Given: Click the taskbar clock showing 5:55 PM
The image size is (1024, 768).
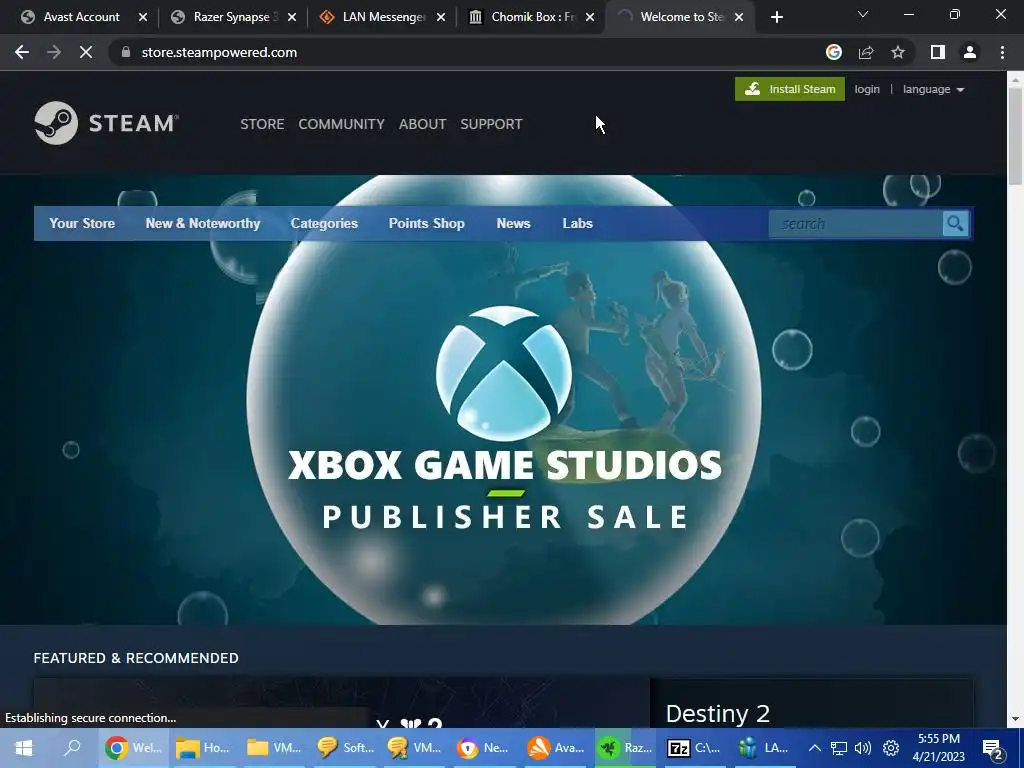Looking at the screenshot, I should pos(938,748).
